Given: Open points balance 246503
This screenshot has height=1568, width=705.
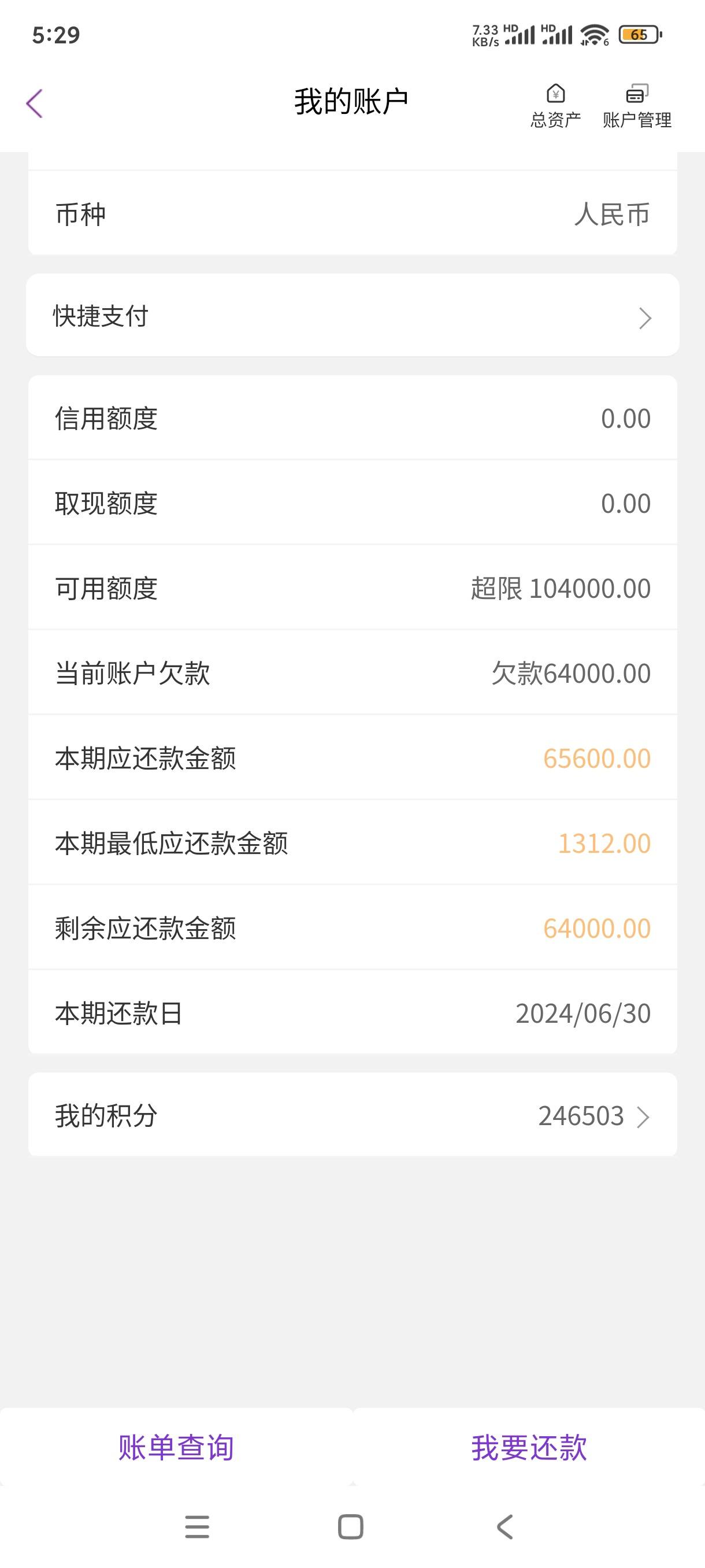Looking at the screenshot, I should point(581,1116).
